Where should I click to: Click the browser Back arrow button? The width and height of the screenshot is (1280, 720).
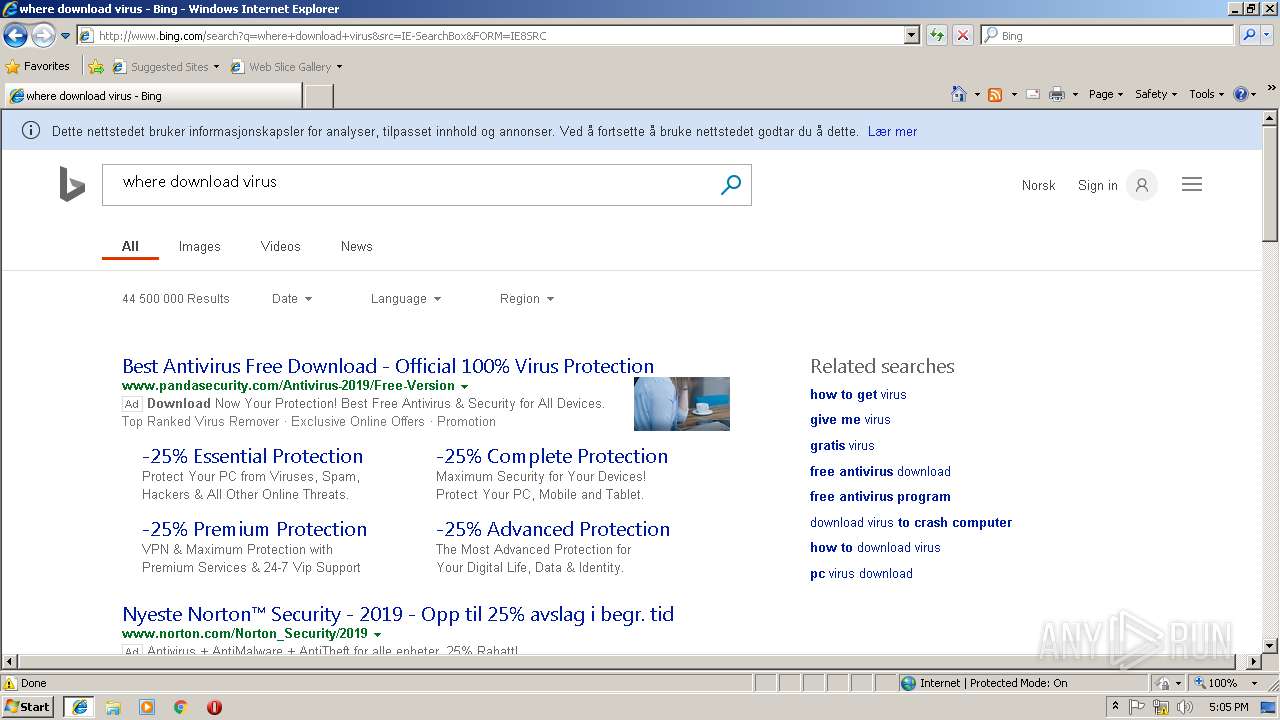pyautogui.click(x=15, y=35)
